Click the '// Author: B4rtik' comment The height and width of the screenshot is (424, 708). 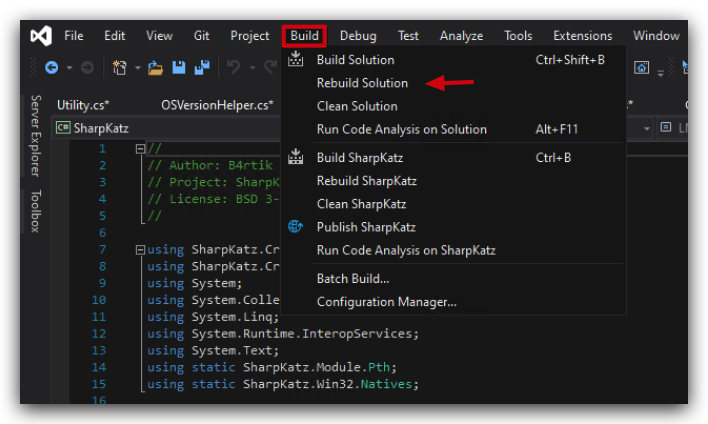[210, 165]
